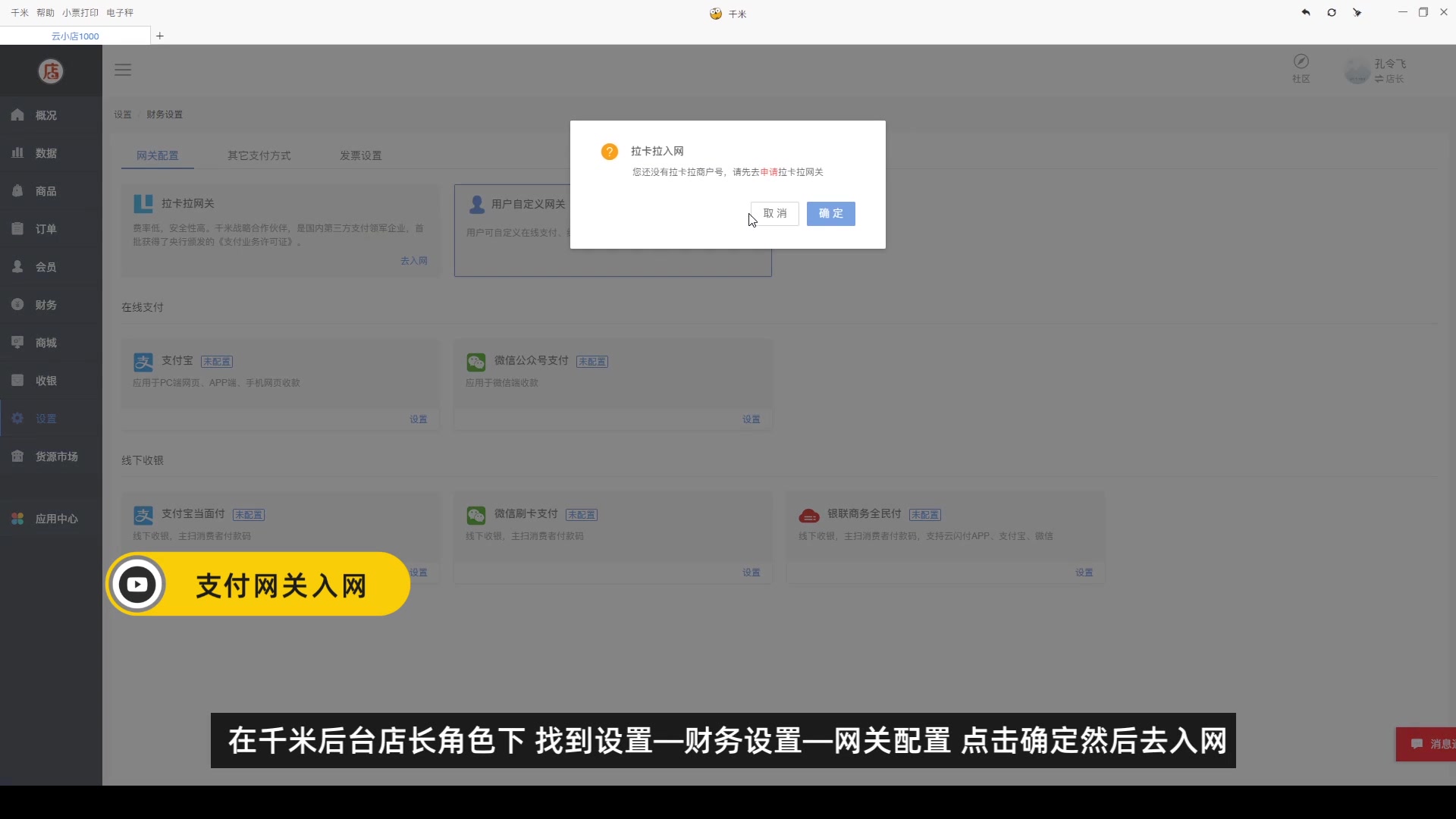The image size is (1456, 819).
Task: Click the 商城 monitor icon
Action: (x=17, y=342)
